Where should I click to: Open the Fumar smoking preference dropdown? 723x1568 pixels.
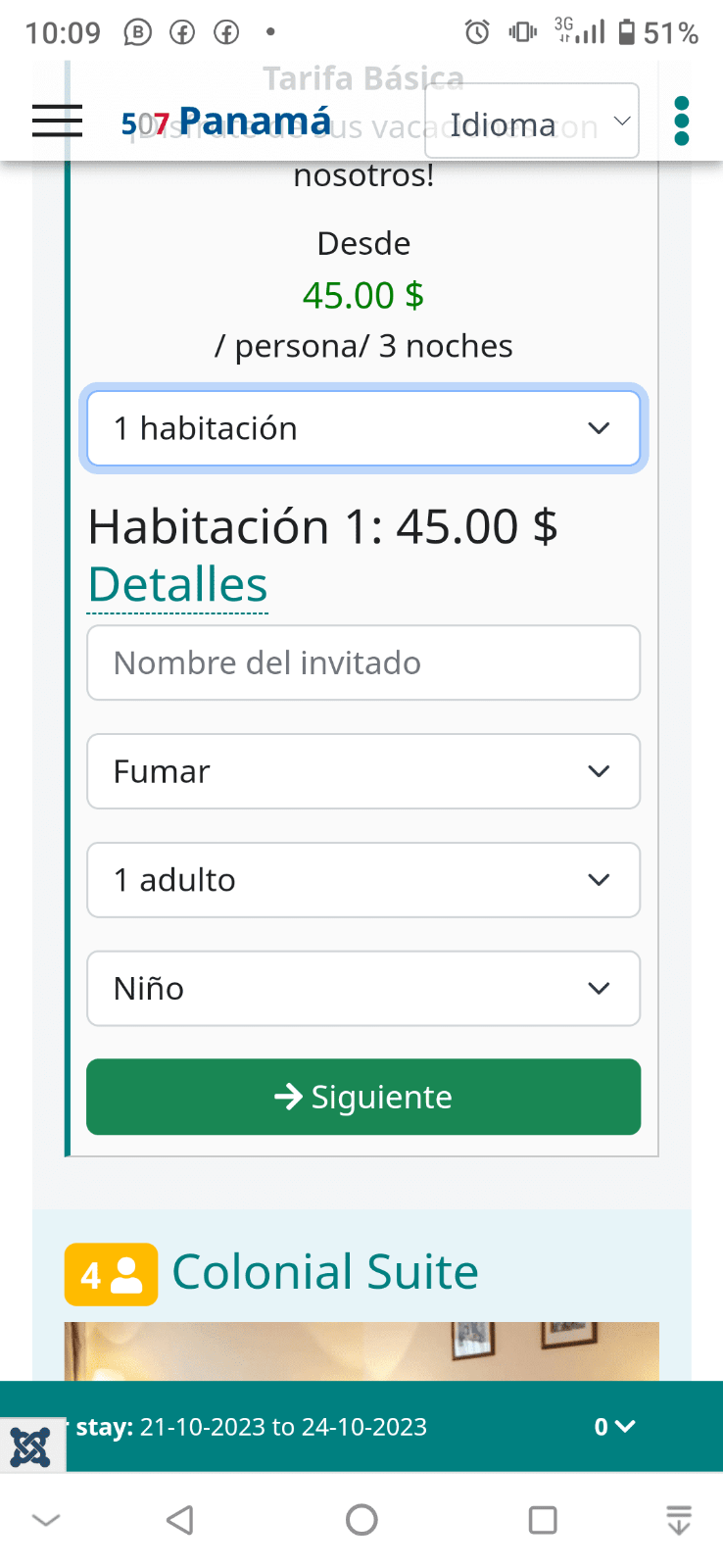(363, 771)
